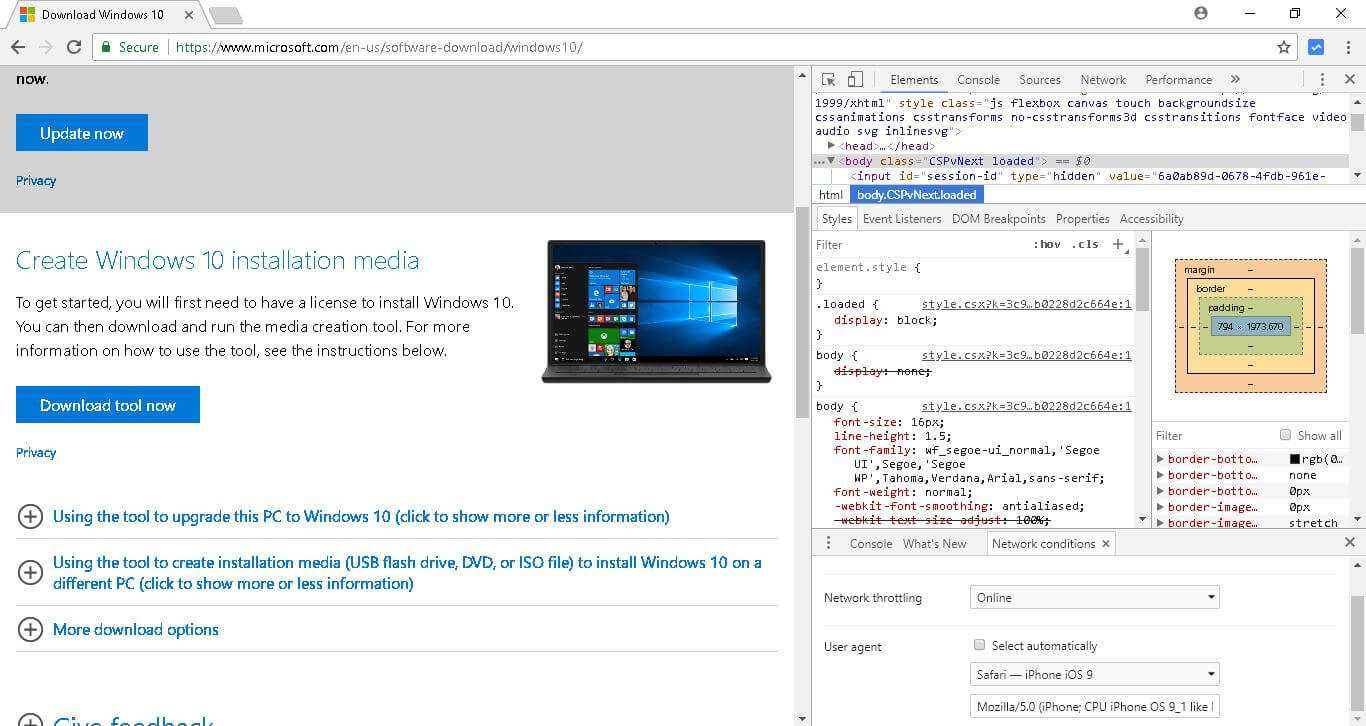Click the ellipsis beside the body element
Screen dimensions: 1366x726
click(x=819, y=161)
